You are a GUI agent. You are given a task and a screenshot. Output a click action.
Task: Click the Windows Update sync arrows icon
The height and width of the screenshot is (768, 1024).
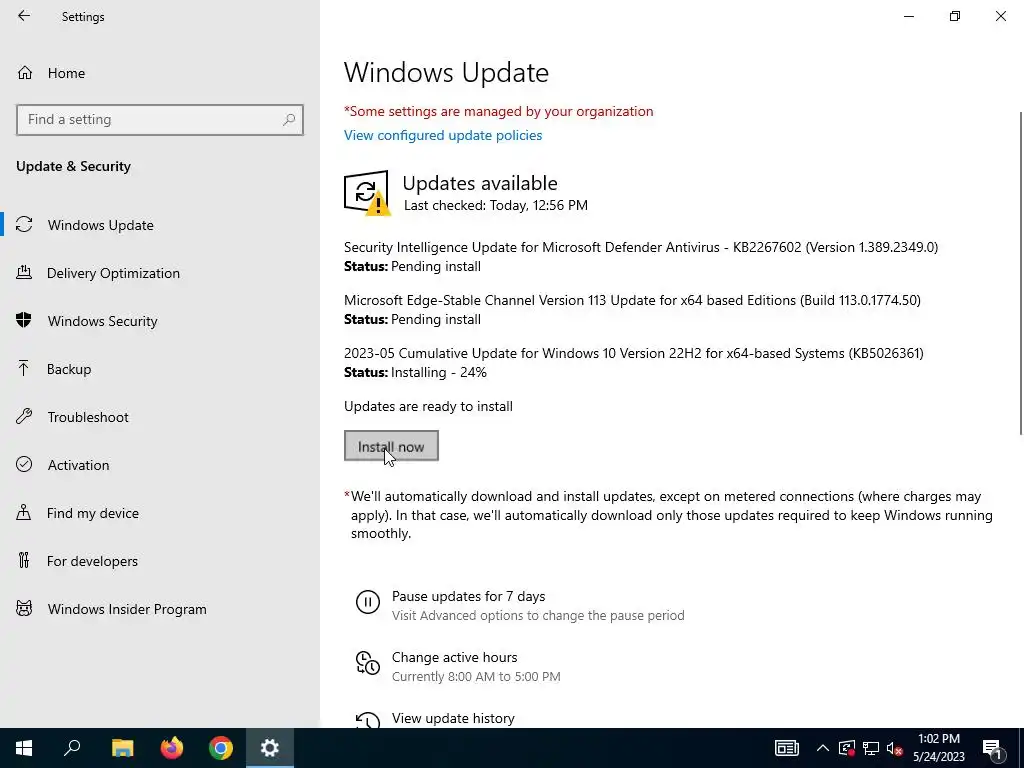pyautogui.click(x=24, y=225)
